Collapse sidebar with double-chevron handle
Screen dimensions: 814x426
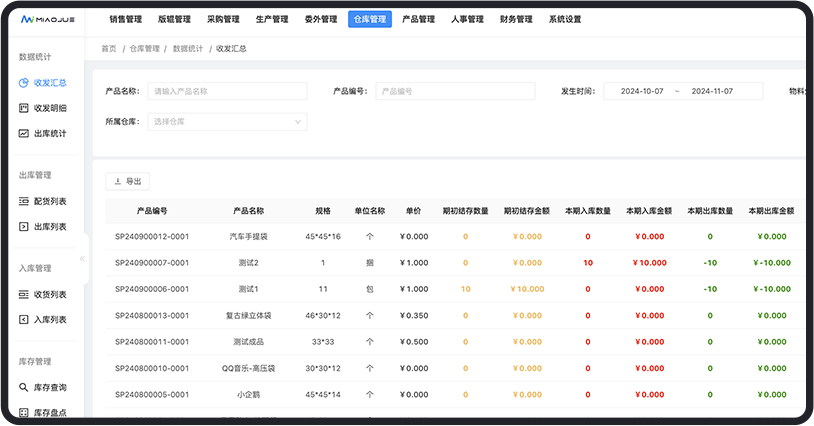coord(82,258)
